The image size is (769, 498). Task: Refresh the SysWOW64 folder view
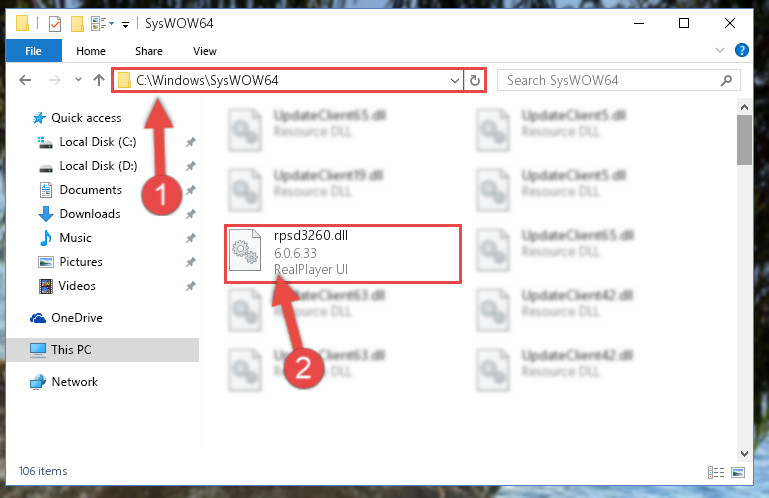(475, 80)
